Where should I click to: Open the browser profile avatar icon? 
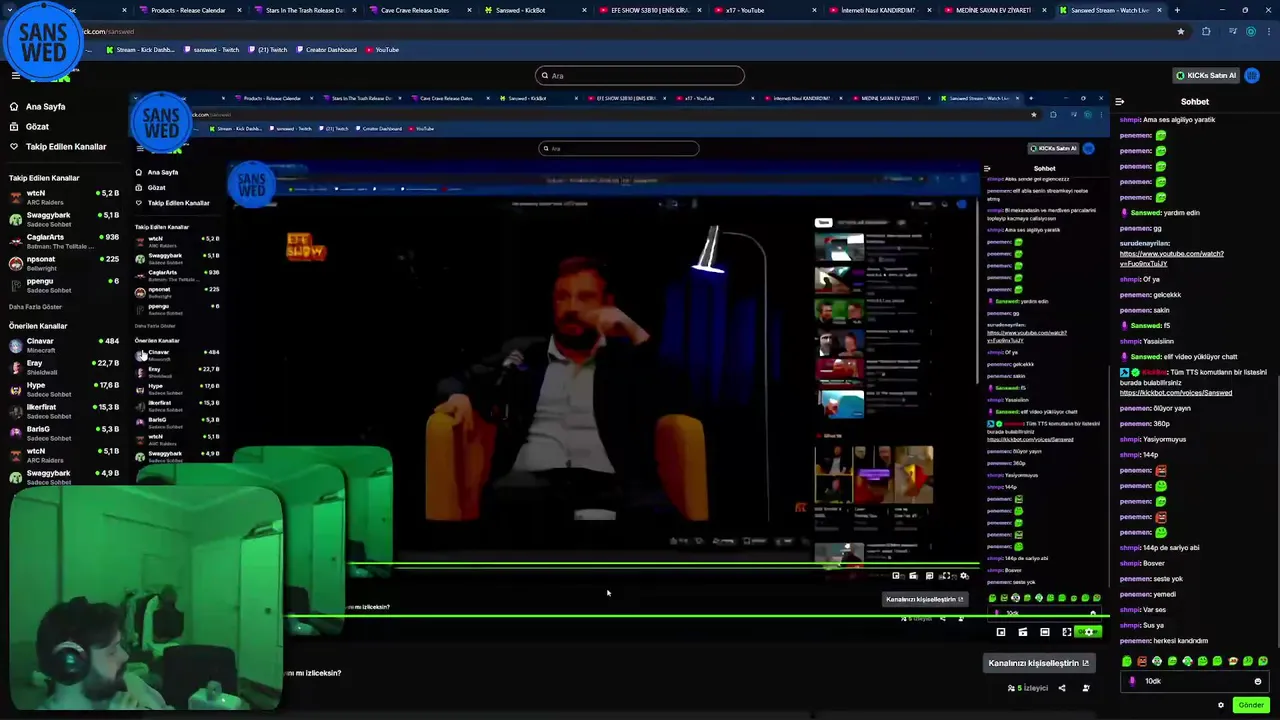coord(1251,31)
